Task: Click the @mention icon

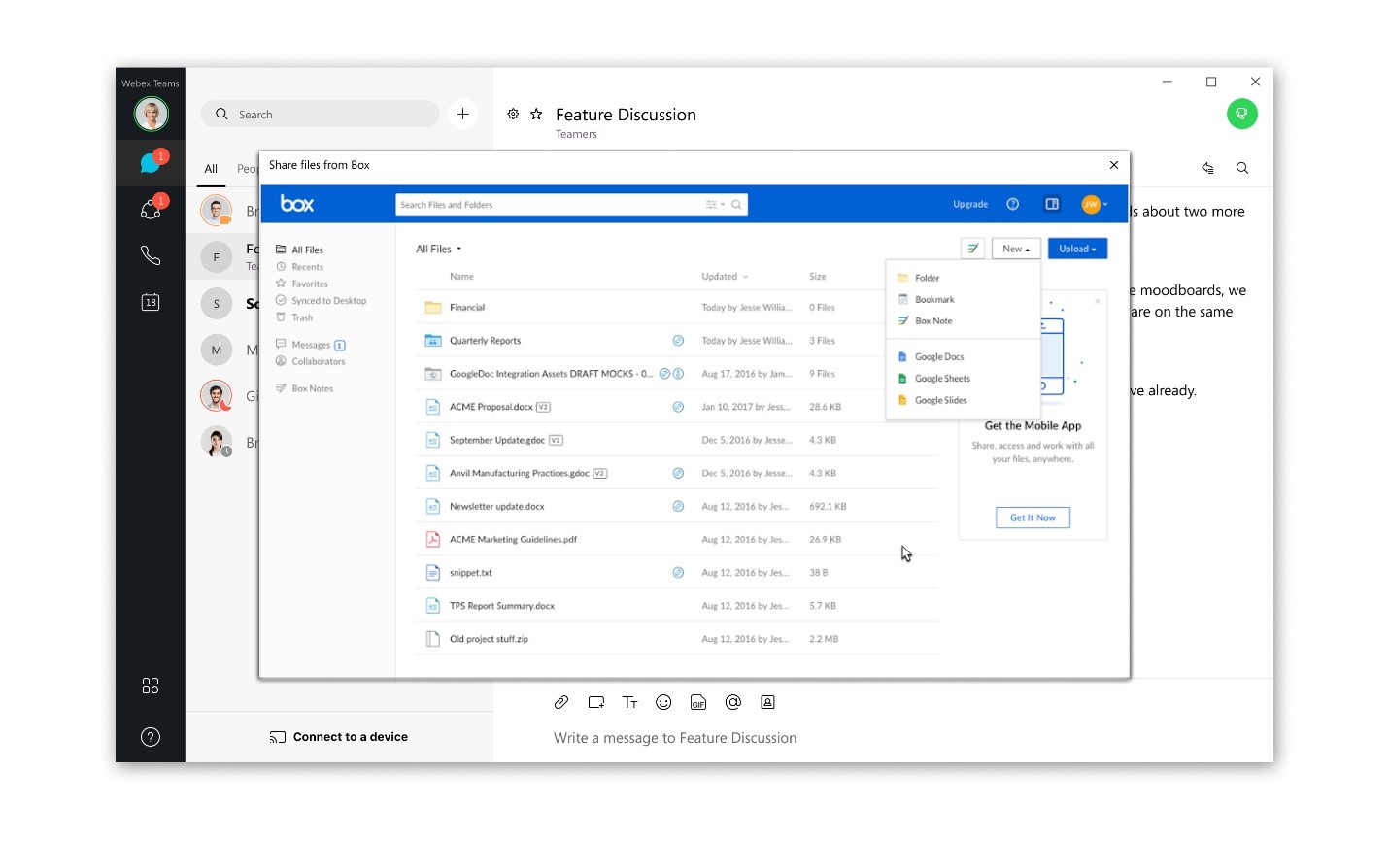Action: click(x=732, y=702)
